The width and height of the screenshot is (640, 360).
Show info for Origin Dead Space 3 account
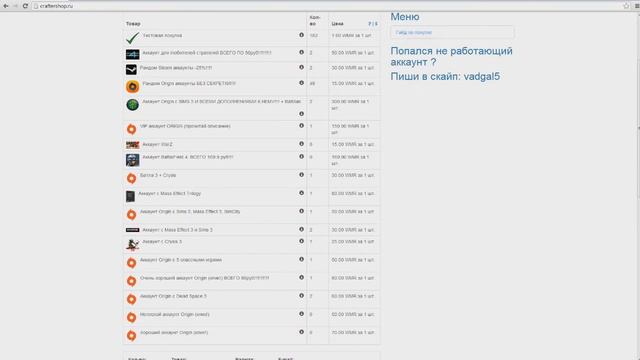(301, 296)
